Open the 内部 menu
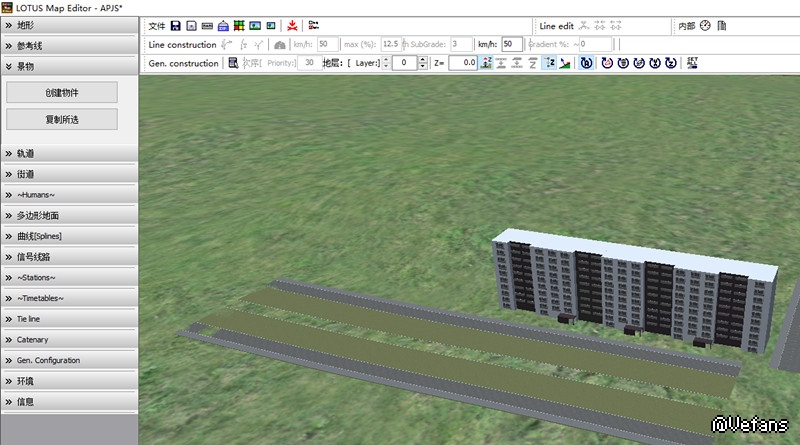Screen dimensions: 800x445 pos(686,25)
